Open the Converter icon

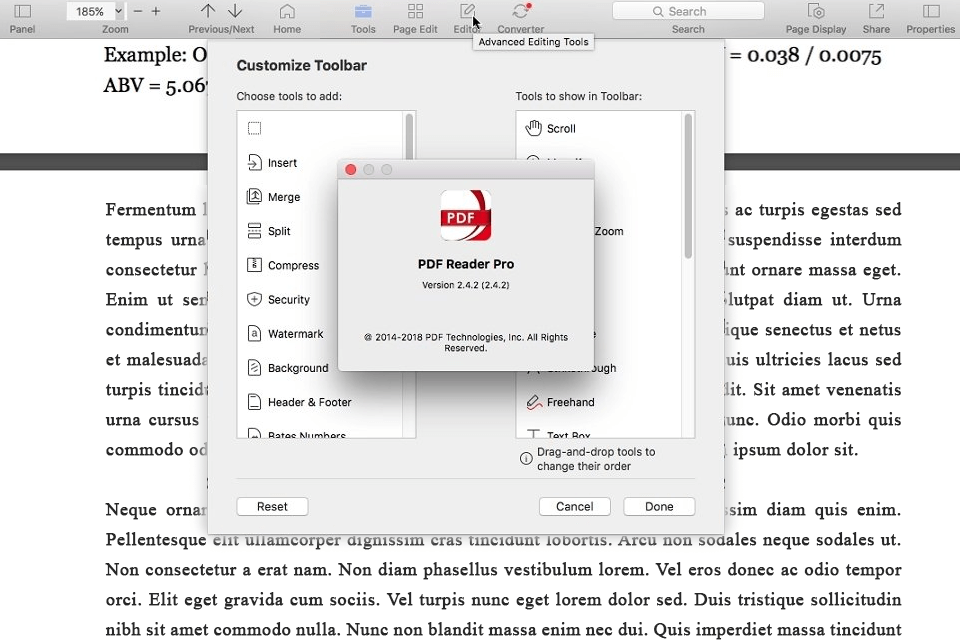pos(520,11)
